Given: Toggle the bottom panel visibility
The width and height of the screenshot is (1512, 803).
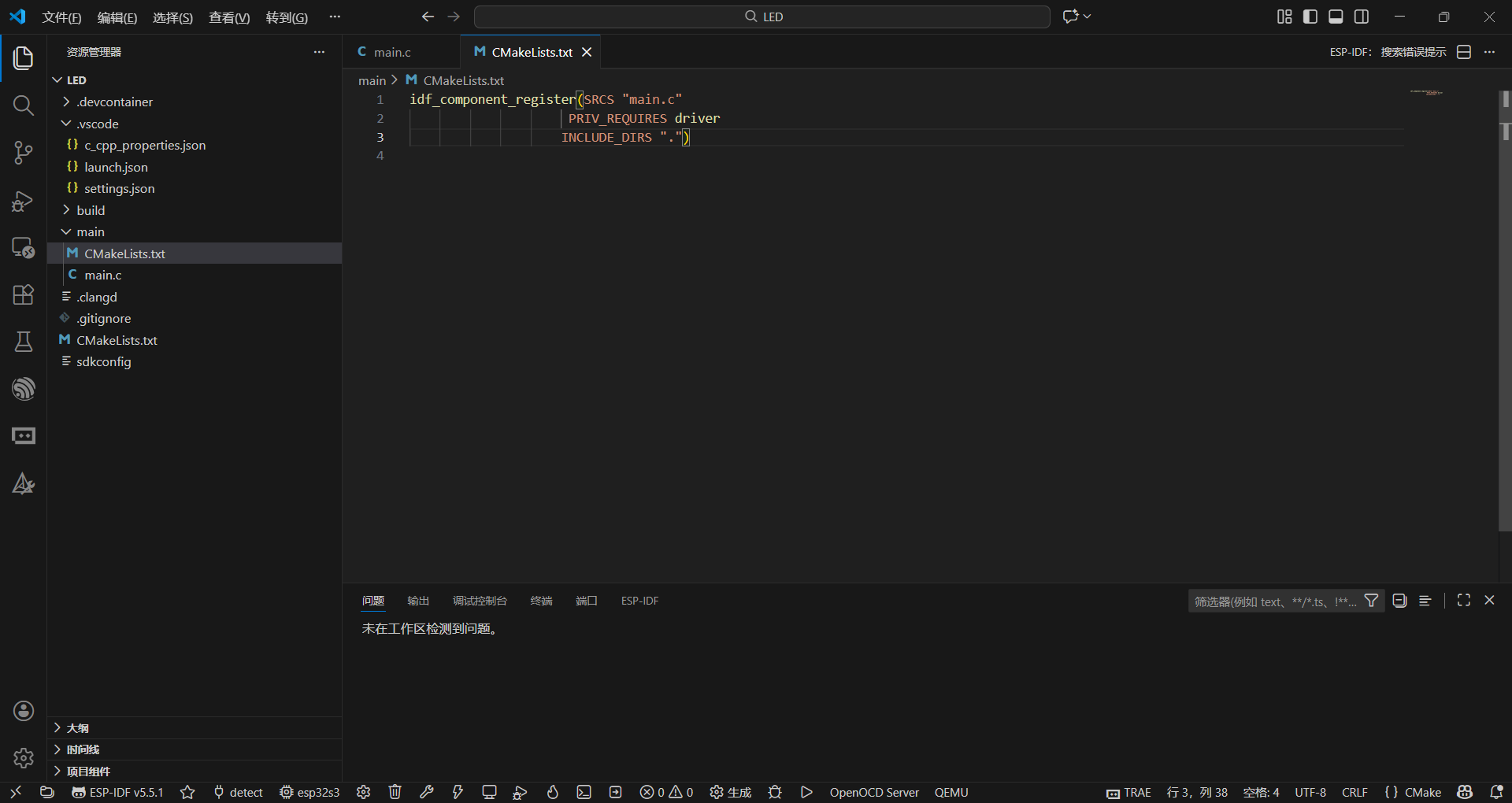Looking at the screenshot, I should coord(1336,17).
